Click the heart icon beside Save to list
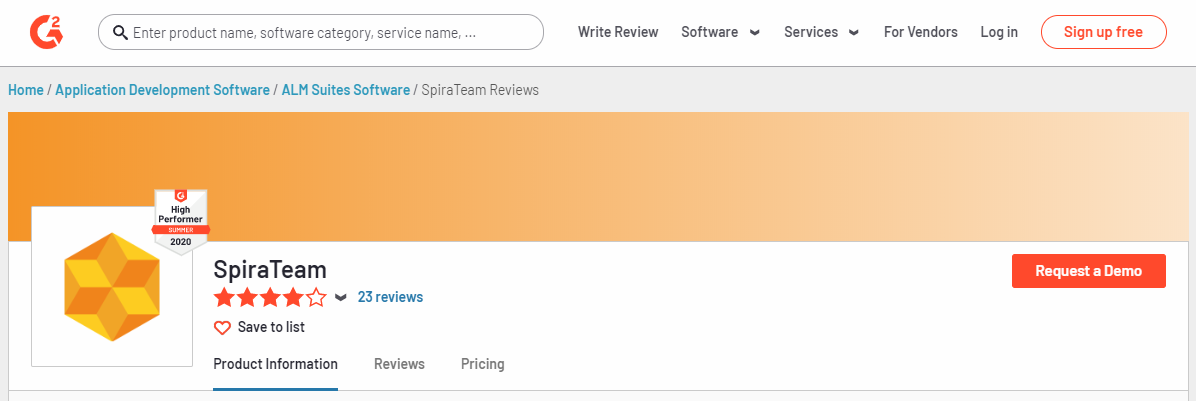1196x401 pixels. coord(222,327)
